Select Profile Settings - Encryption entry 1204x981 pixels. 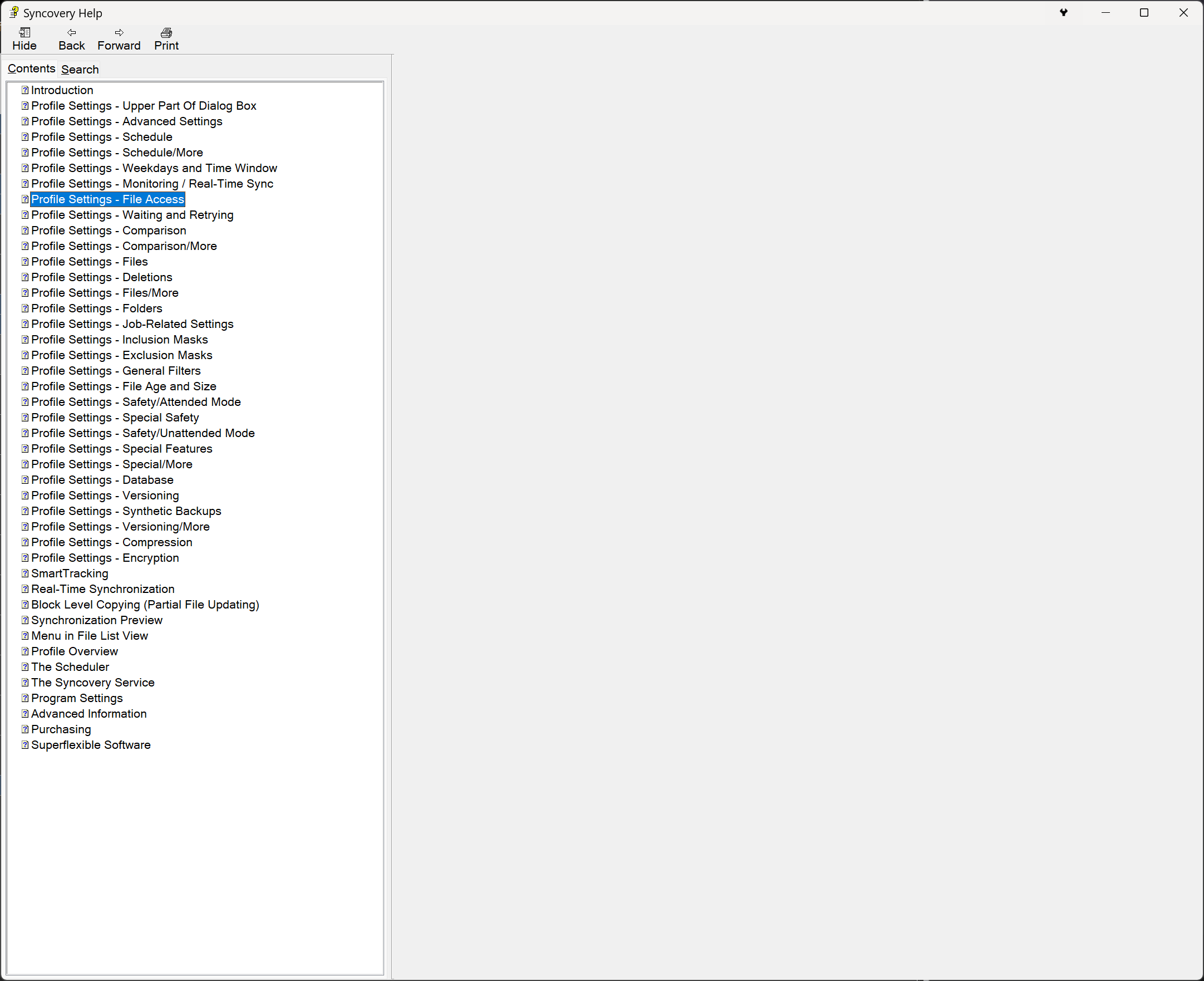click(105, 558)
